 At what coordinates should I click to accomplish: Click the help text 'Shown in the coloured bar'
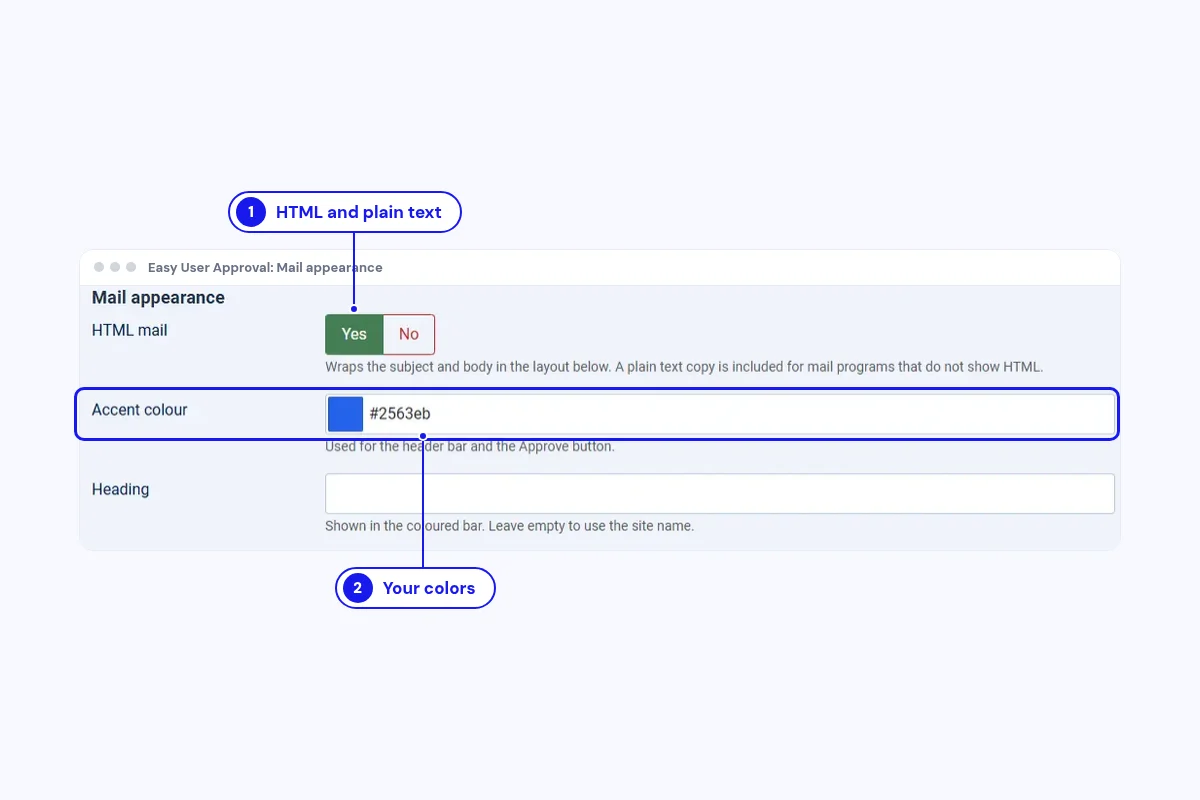(x=509, y=526)
